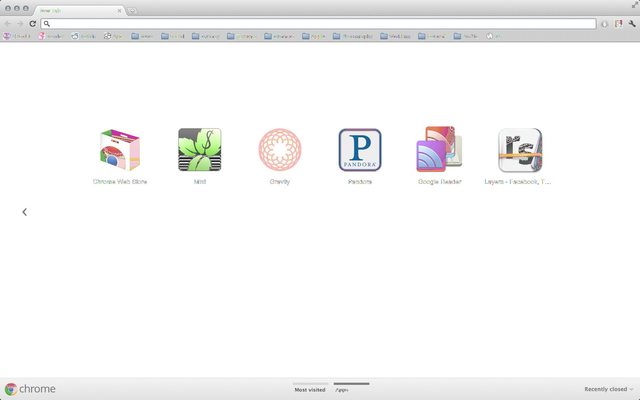Launch the Layers app icon
The width and height of the screenshot is (640, 400).
point(520,150)
